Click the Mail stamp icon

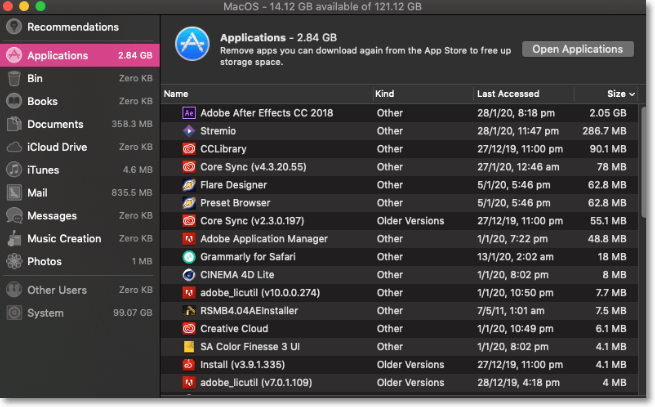click(x=14, y=193)
